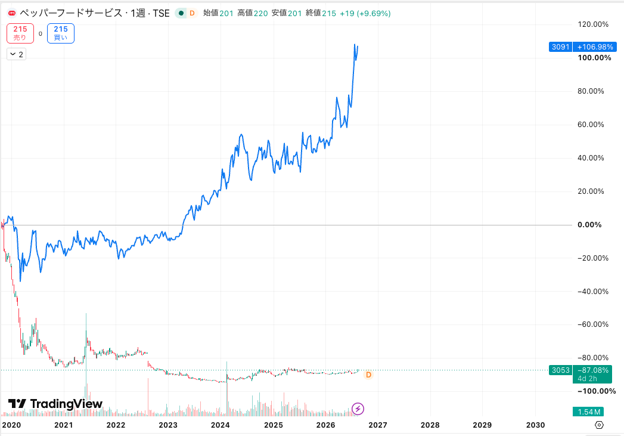The width and height of the screenshot is (624, 436).
Task: Open the purple lightning bolt event marker
Action: click(x=358, y=409)
